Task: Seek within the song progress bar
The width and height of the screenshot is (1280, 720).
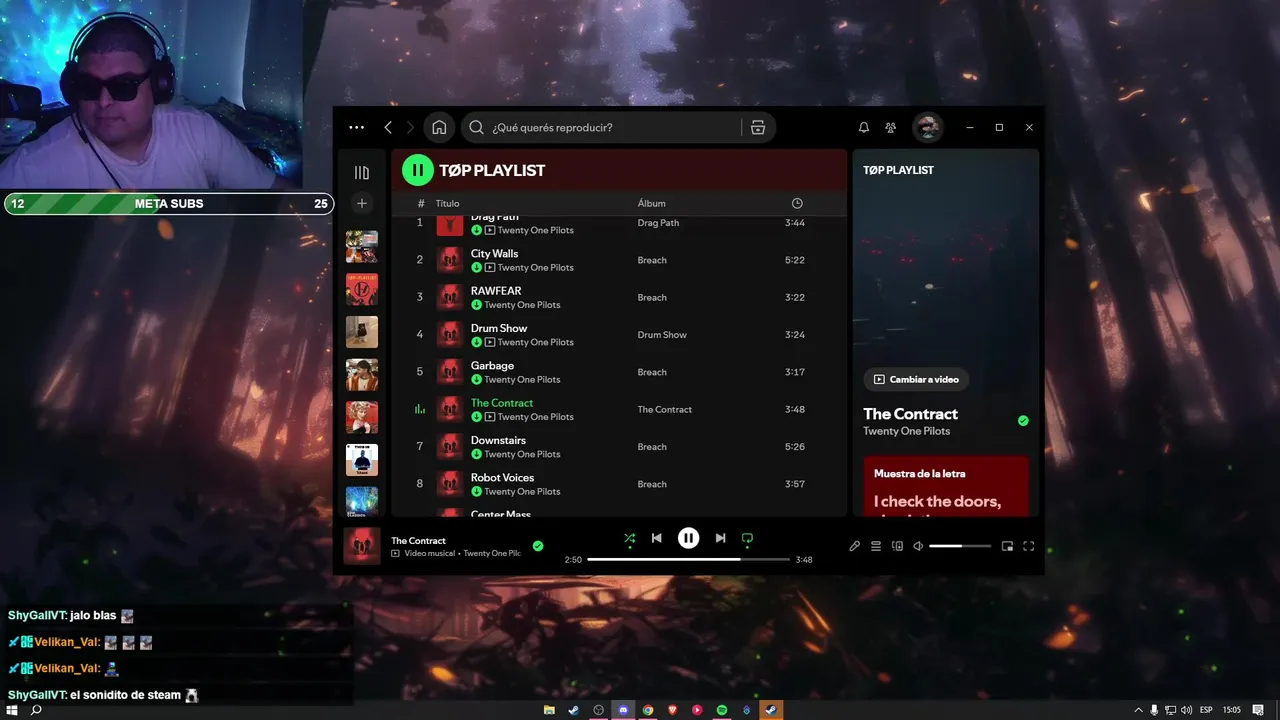Action: click(688, 560)
